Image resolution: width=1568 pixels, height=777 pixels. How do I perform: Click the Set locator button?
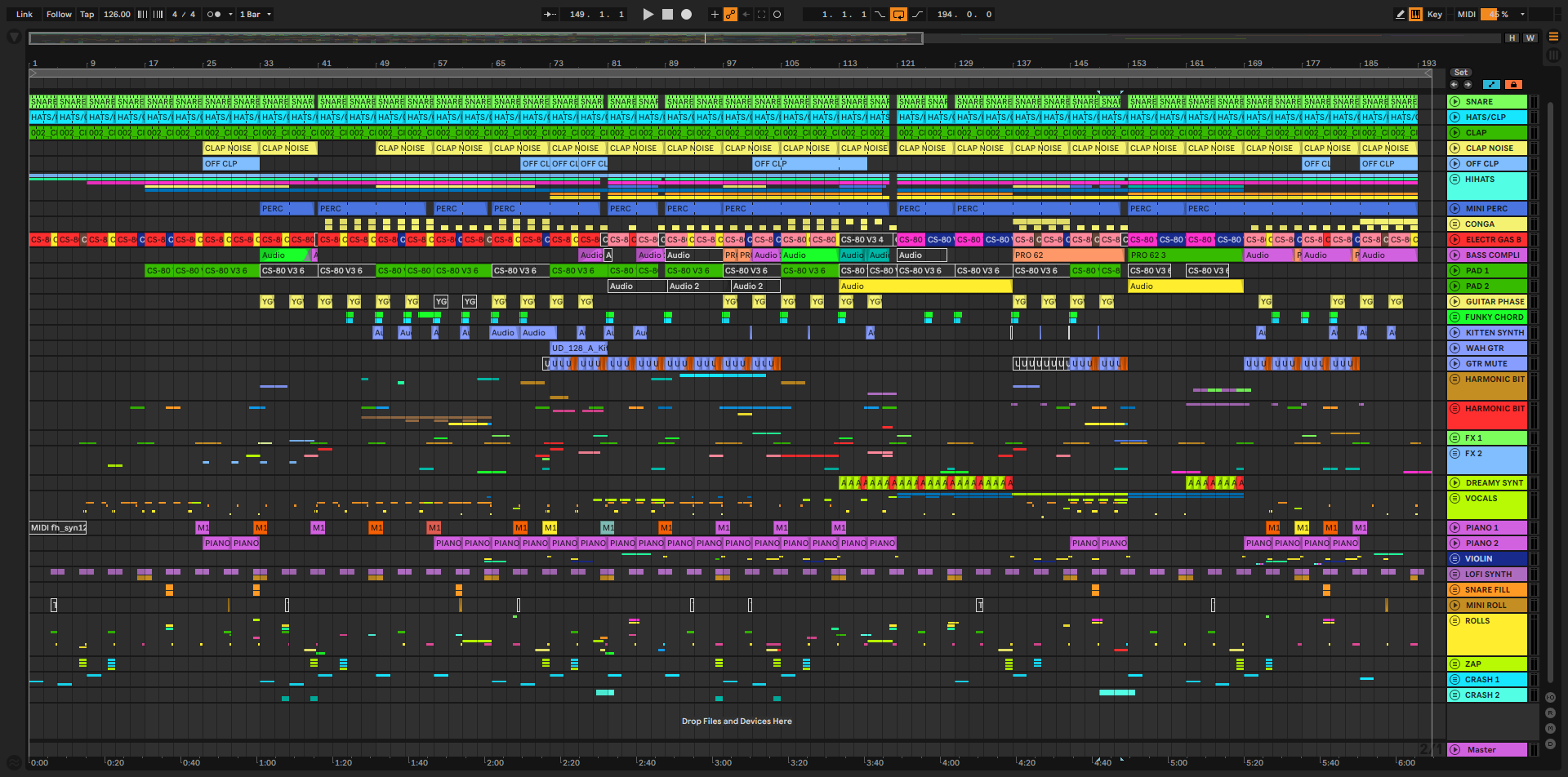(x=1461, y=73)
